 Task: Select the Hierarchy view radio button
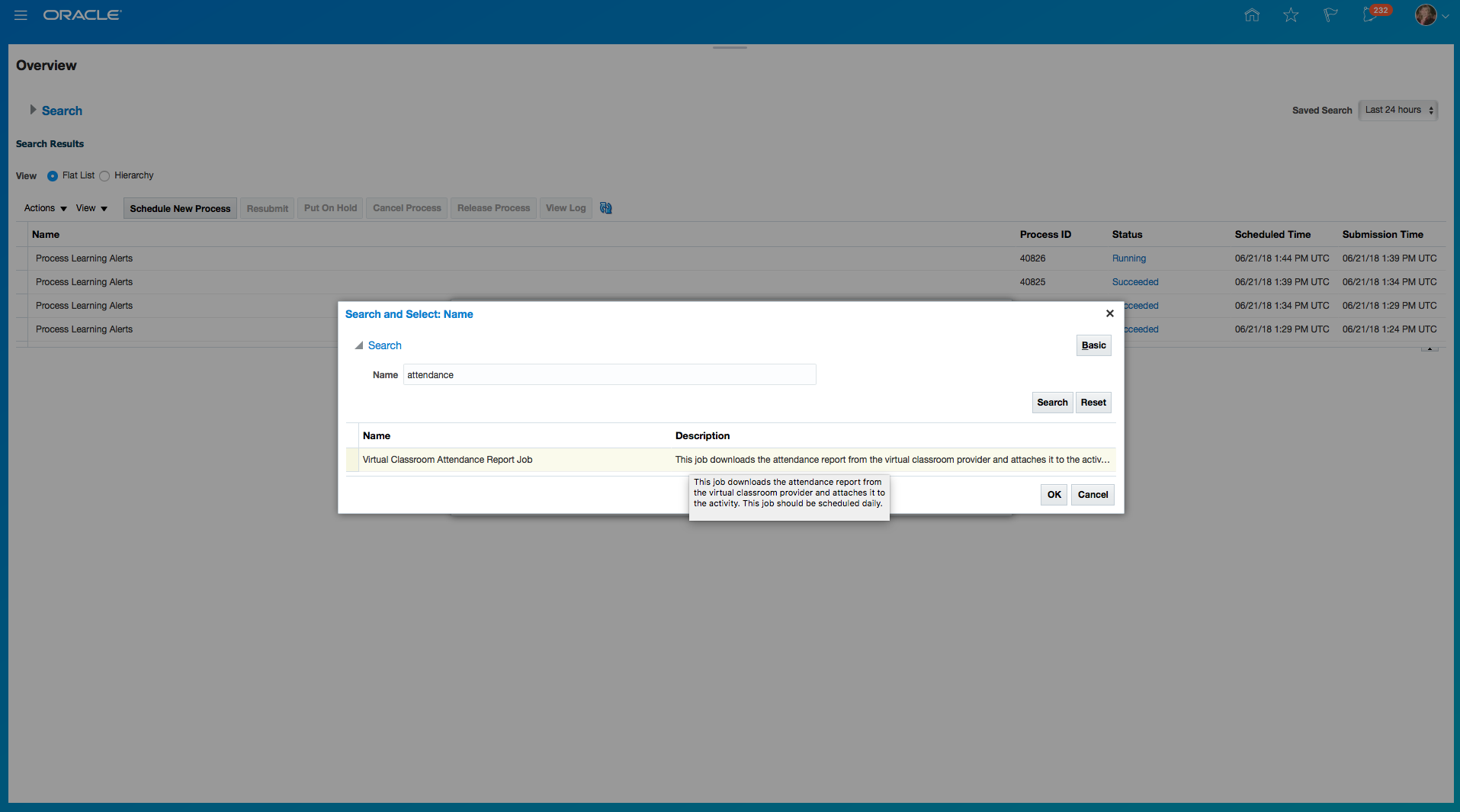pos(104,176)
